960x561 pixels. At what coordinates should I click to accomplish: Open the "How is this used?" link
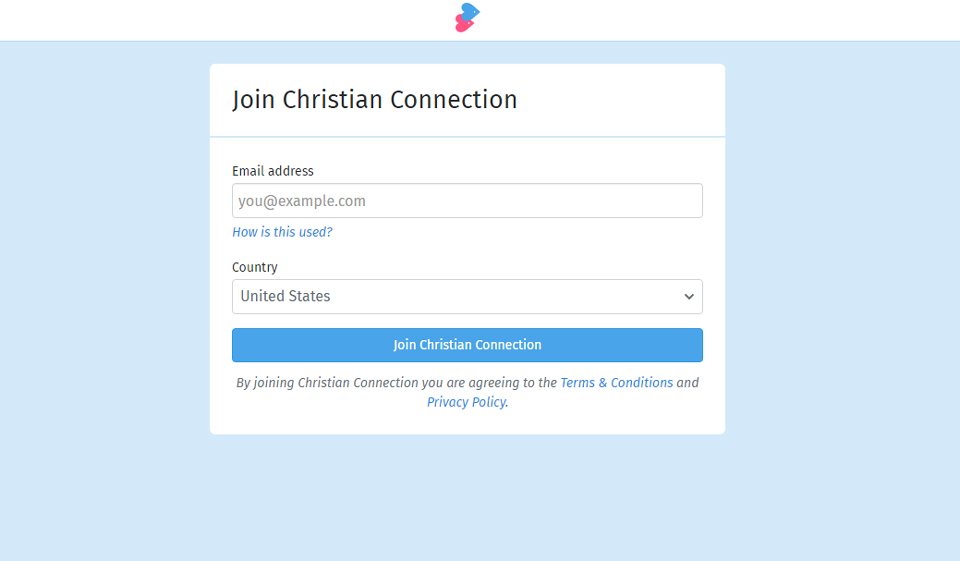[x=282, y=232]
